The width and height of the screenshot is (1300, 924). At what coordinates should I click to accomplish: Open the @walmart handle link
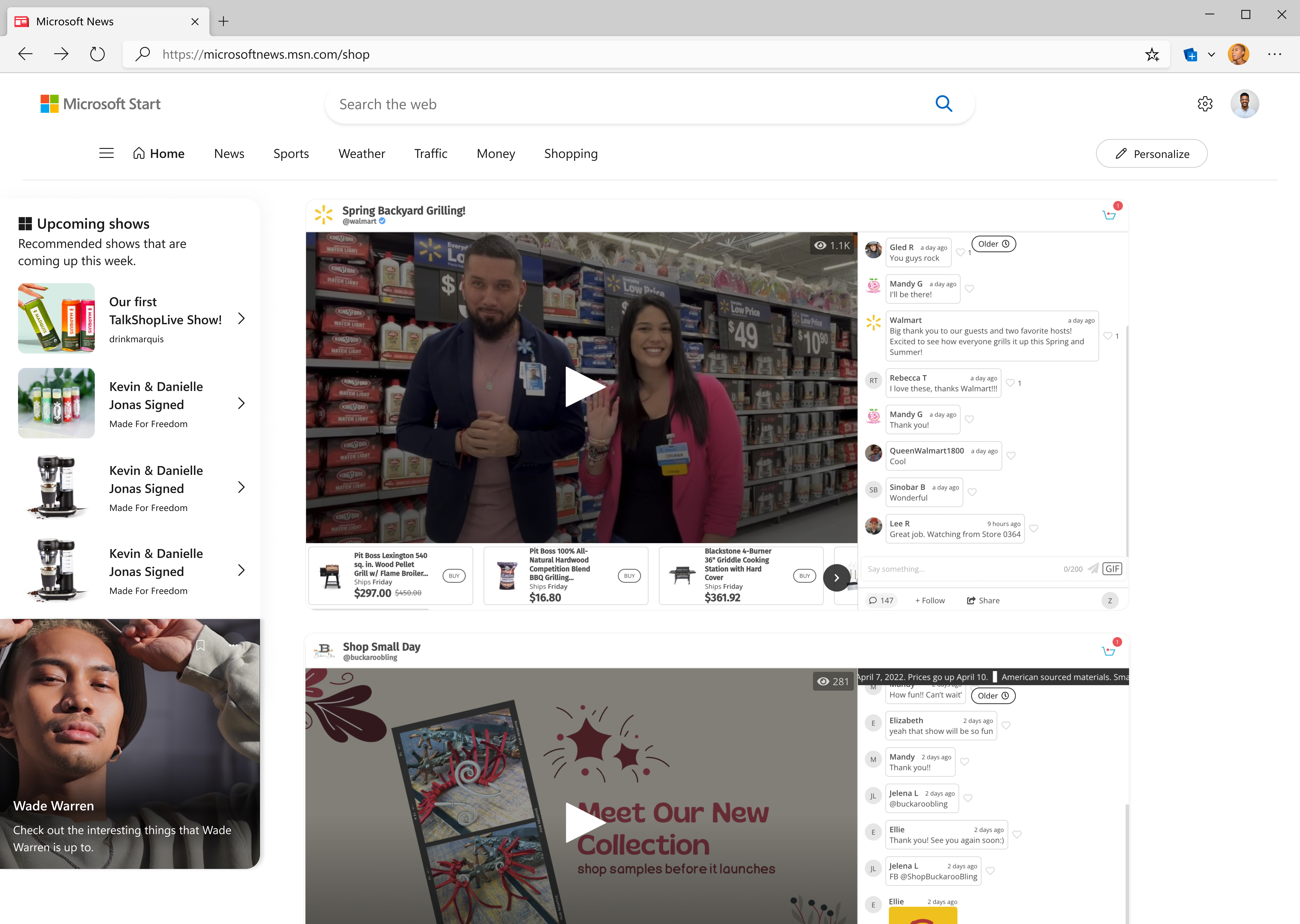(359, 221)
